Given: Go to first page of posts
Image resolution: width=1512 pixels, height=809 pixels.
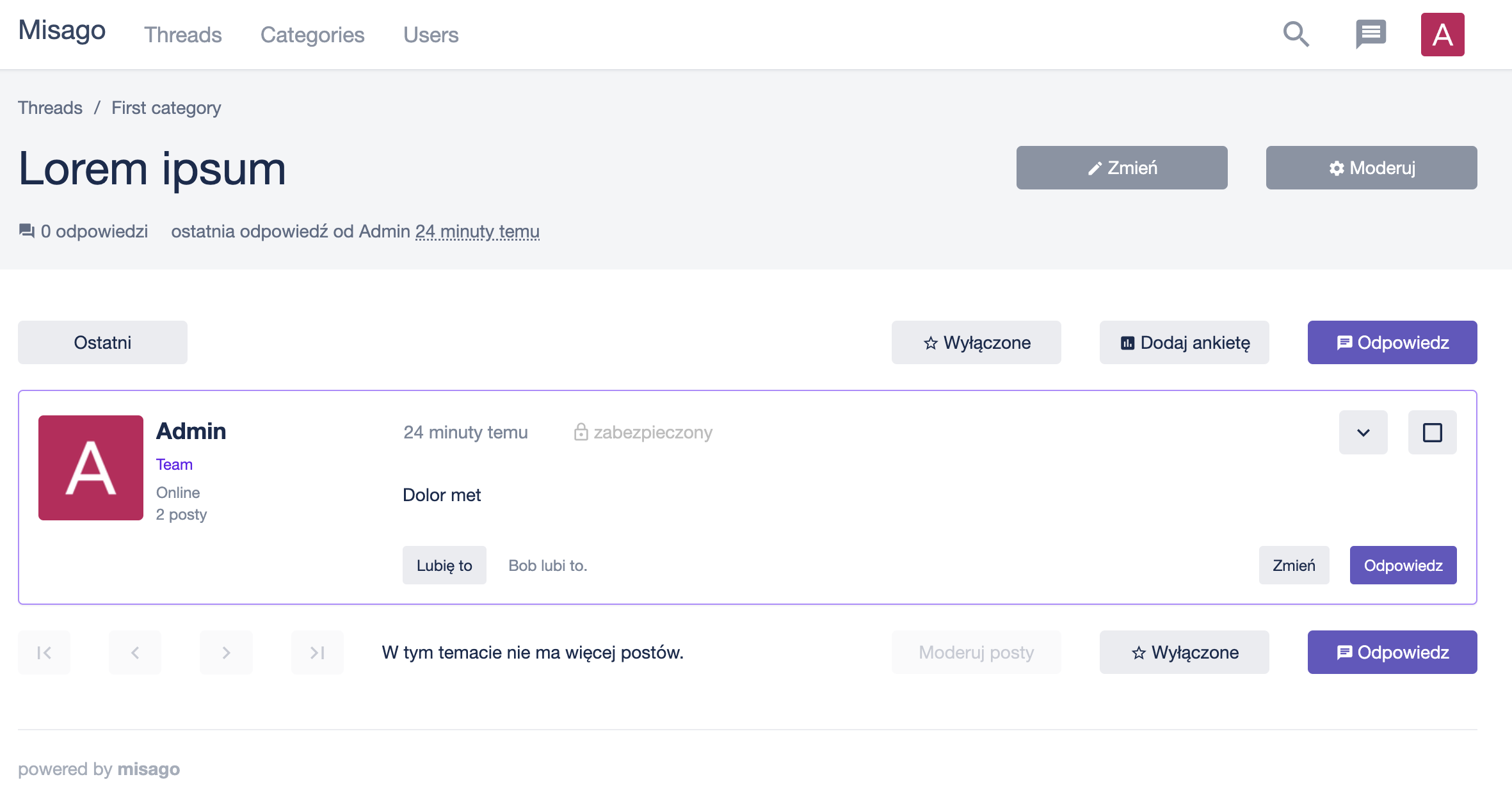Looking at the screenshot, I should coord(44,652).
